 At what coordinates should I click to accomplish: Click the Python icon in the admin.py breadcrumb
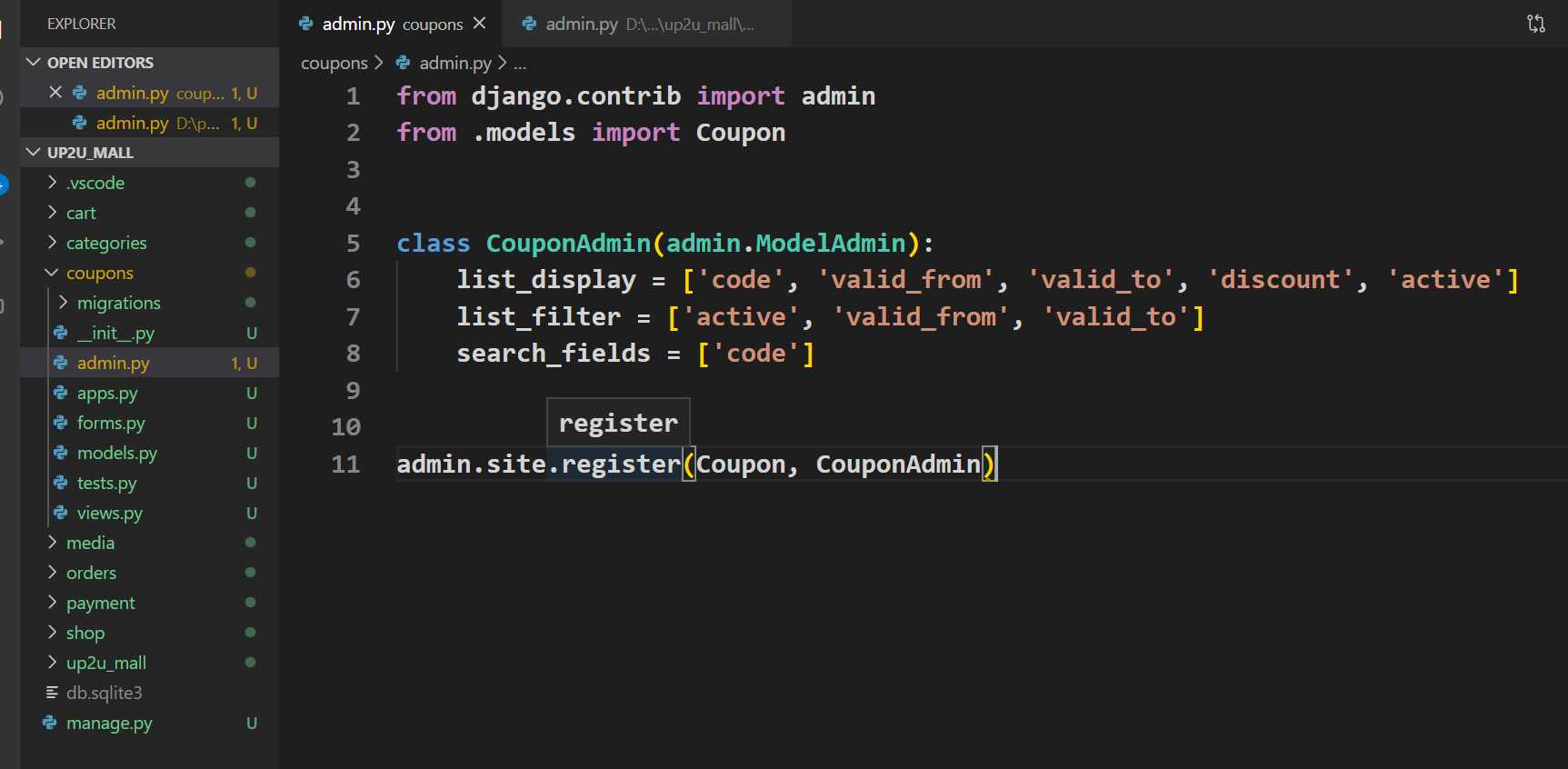point(404,63)
